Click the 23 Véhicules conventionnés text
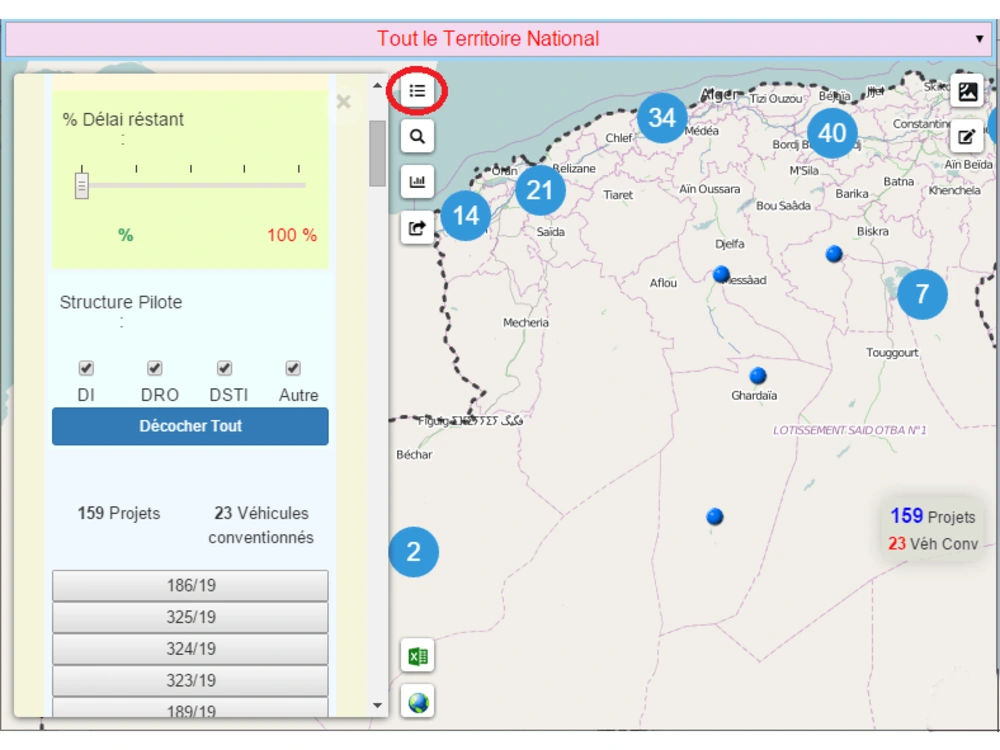The height and width of the screenshot is (750, 1000). point(261,525)
